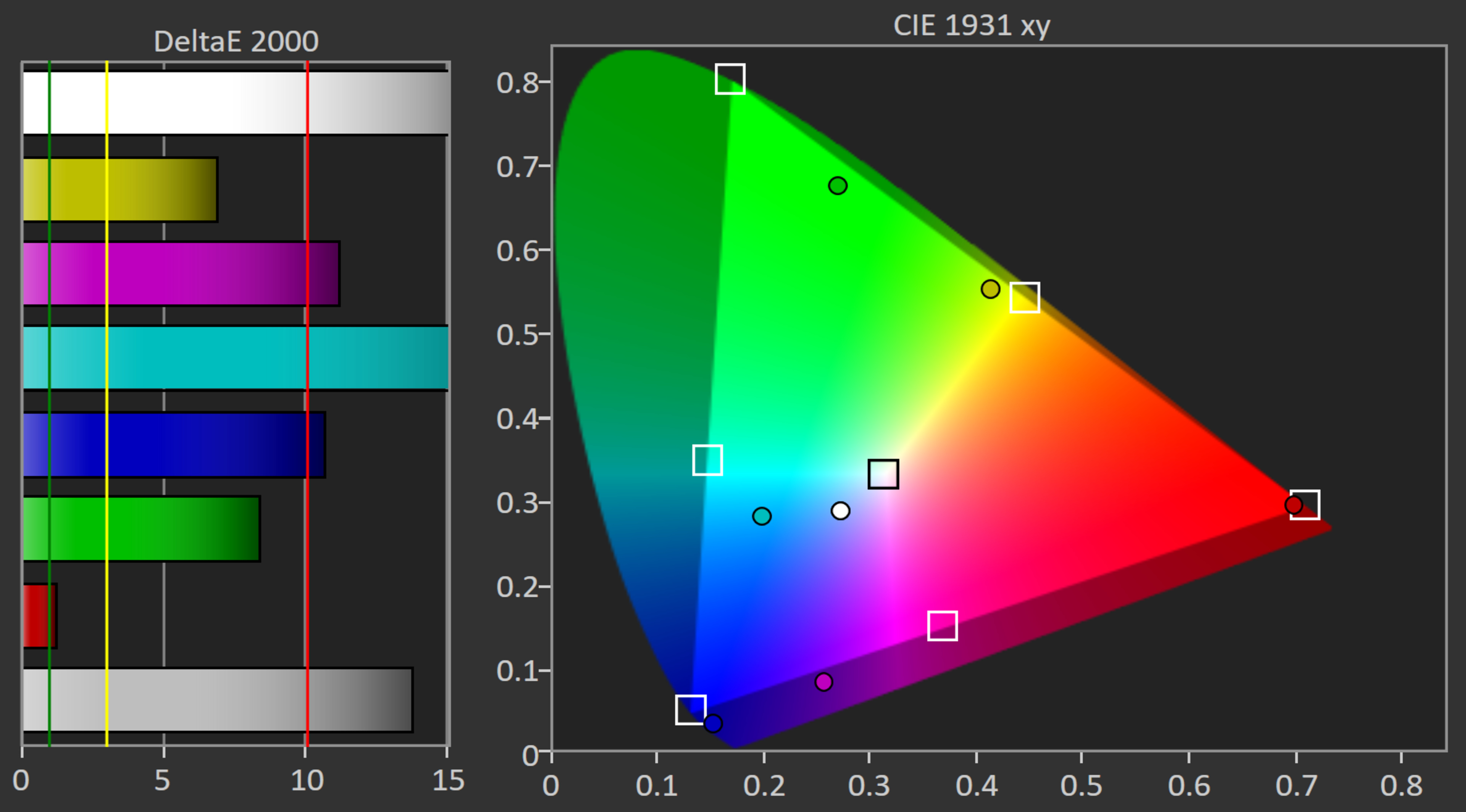
Task: Click the green DeltaE bar
Action: tap(141, 529)
